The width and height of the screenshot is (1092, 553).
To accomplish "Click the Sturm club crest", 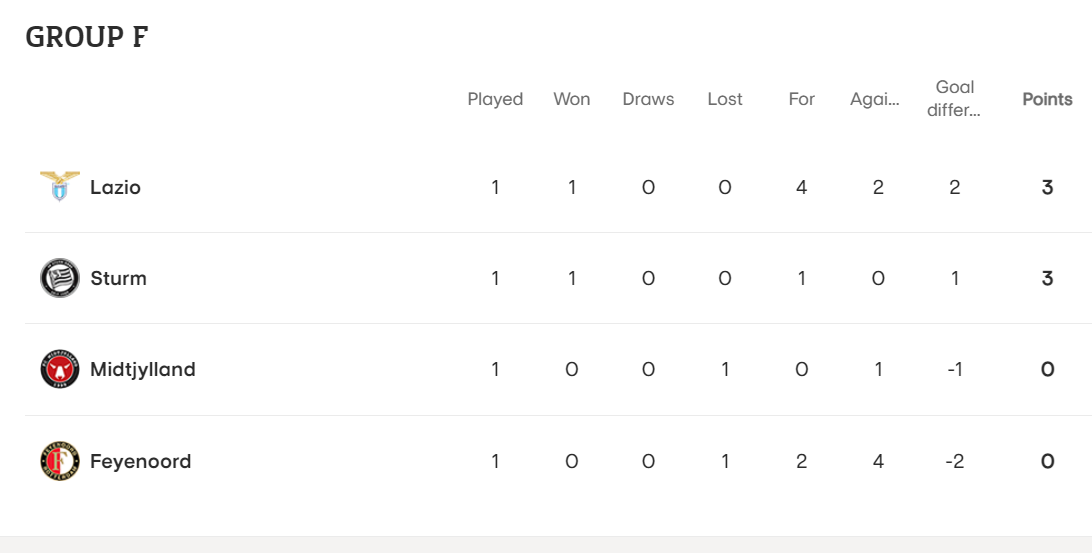I will click(60, 278).
